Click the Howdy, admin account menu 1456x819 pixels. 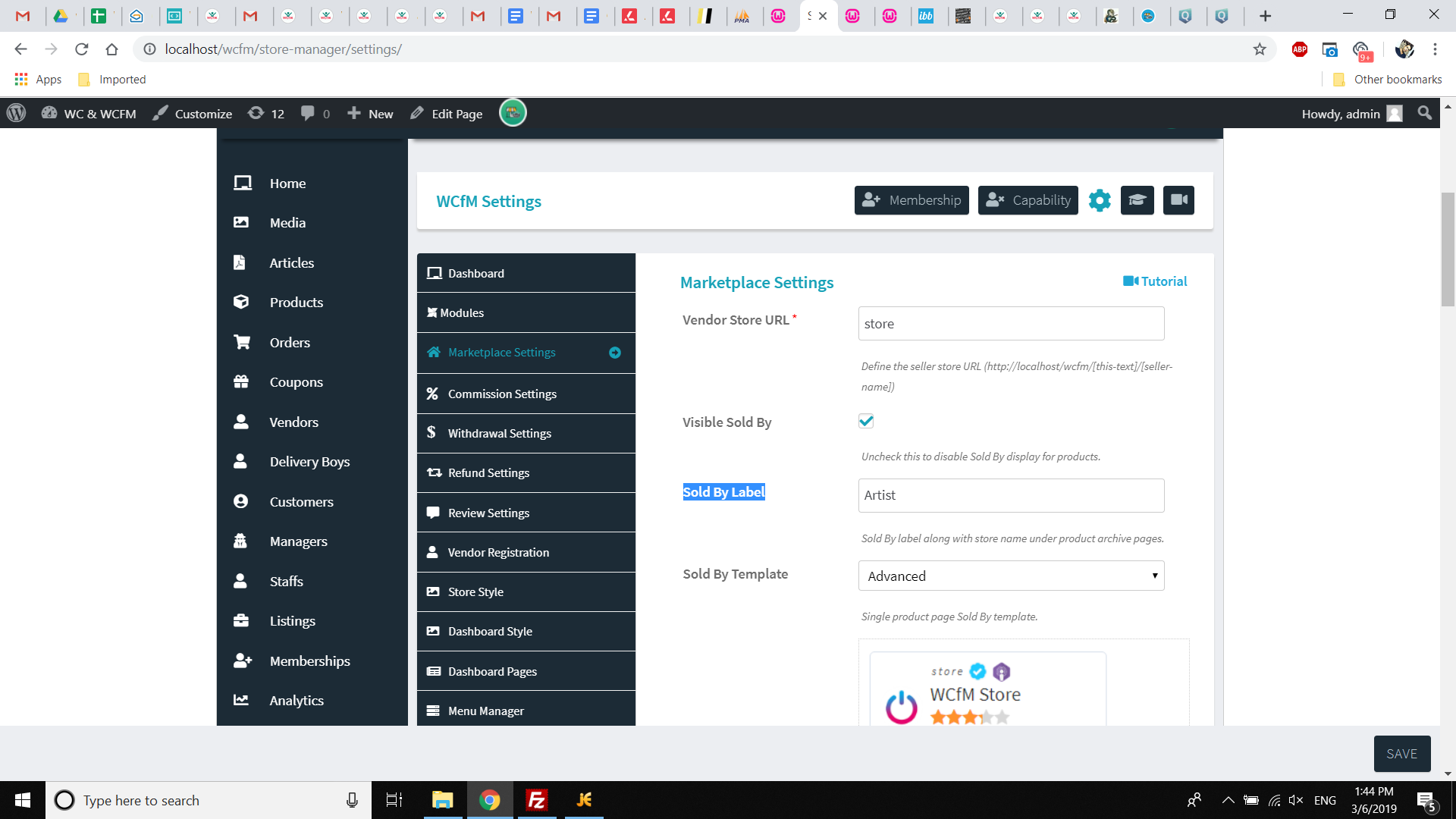pos(1351,113)
